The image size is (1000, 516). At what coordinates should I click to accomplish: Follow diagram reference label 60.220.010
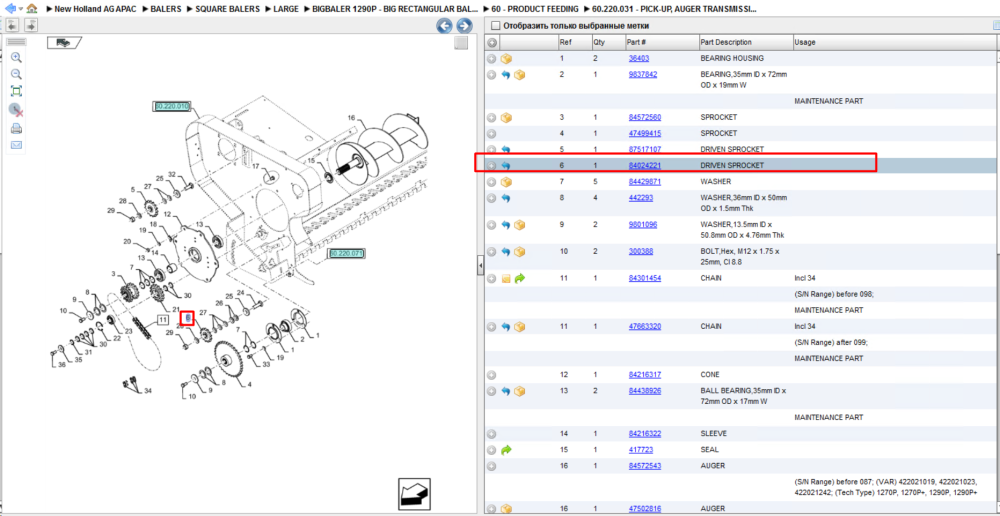pyautogui.click(x=172, y=106)
